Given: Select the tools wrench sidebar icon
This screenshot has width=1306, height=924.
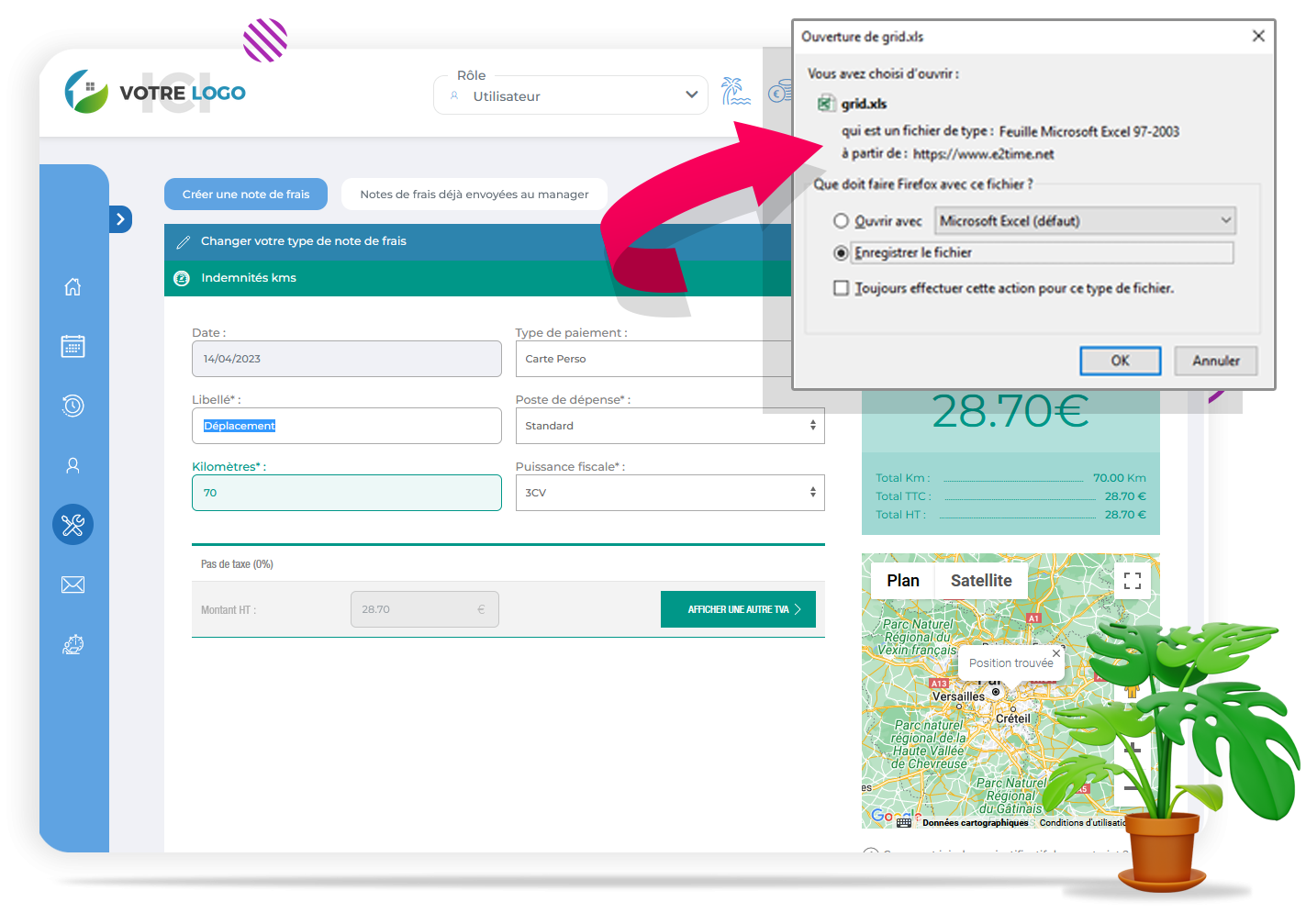Looking at the screenshot, I should (x=73, y=525).
